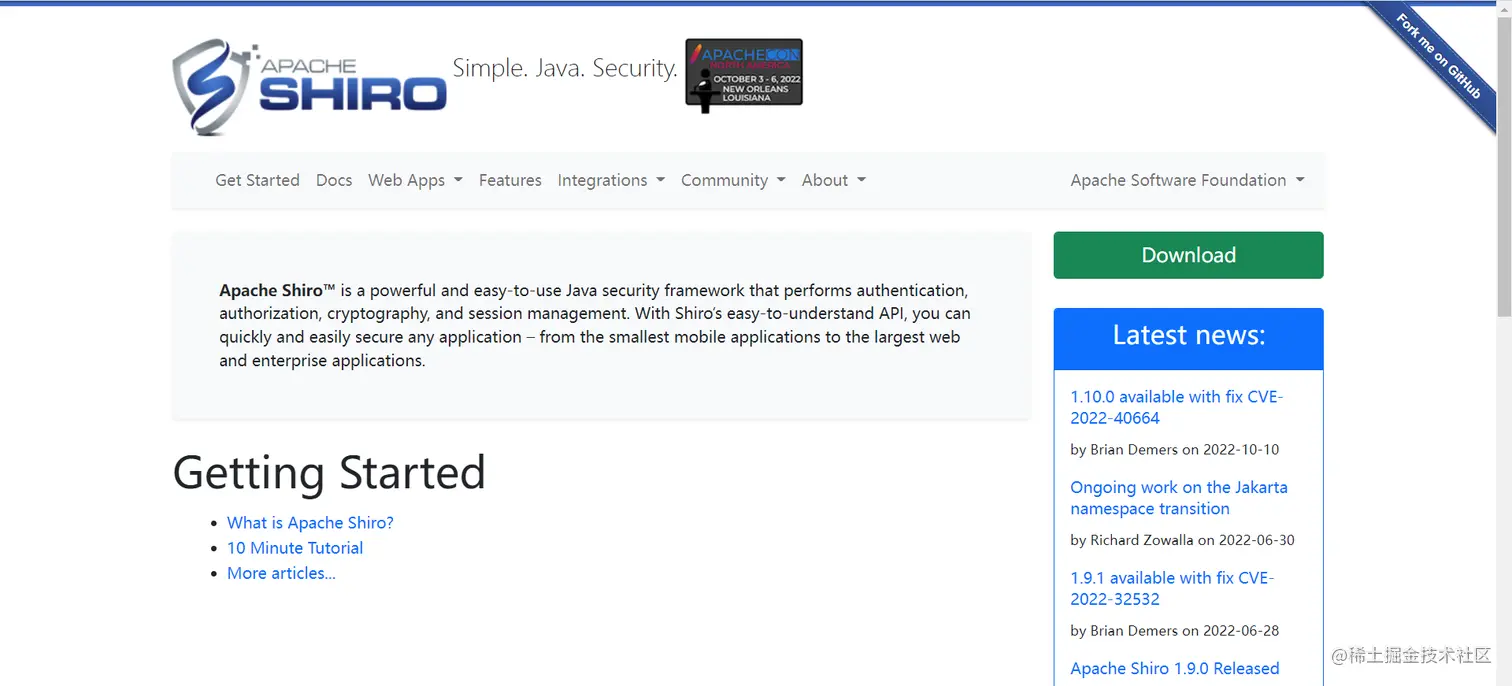This screenshot has width=1512, height=686.
Task: Open the More articles... link
Action: click(281, 573)
